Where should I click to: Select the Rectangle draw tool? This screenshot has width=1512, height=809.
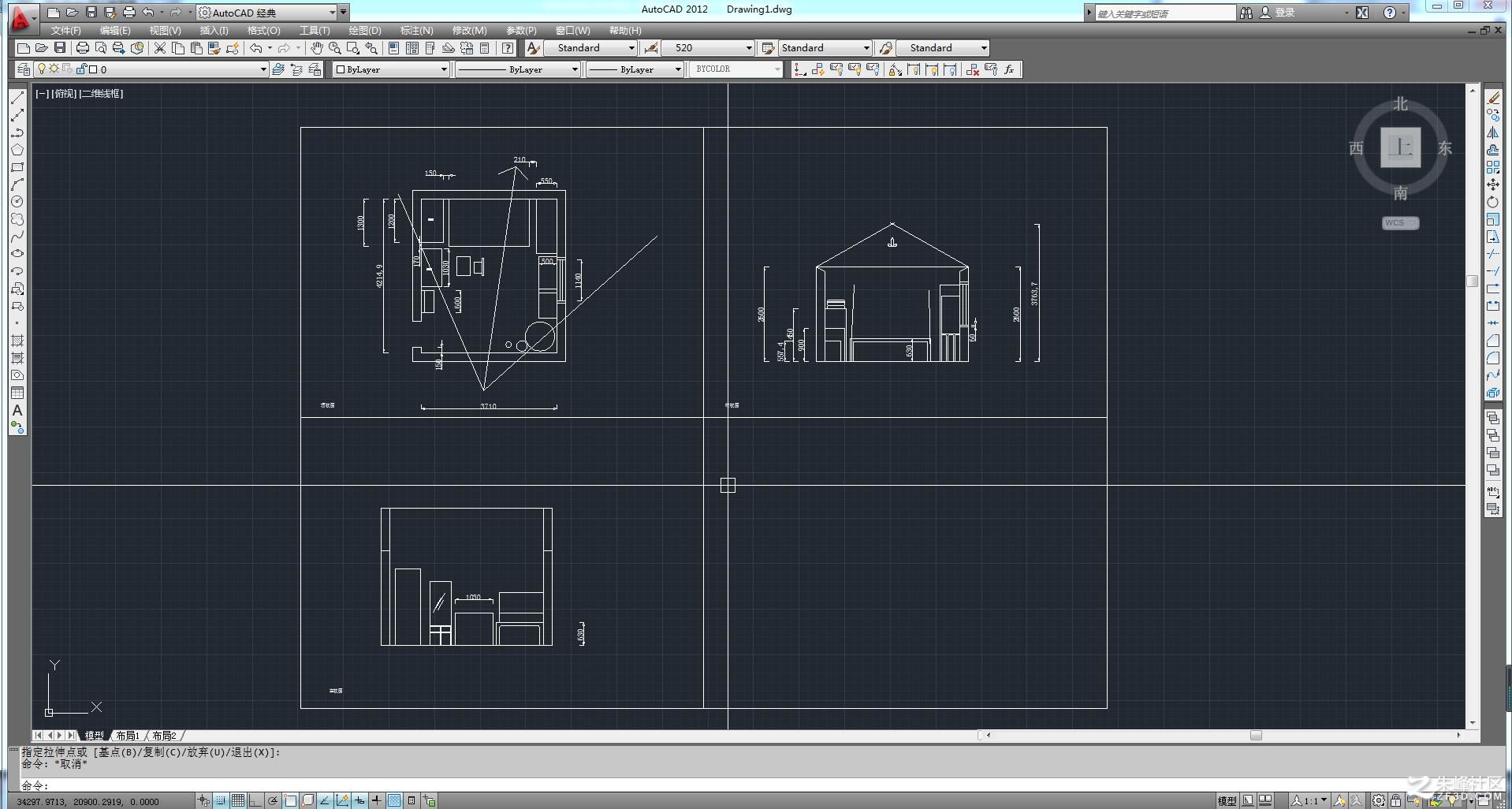17,167
